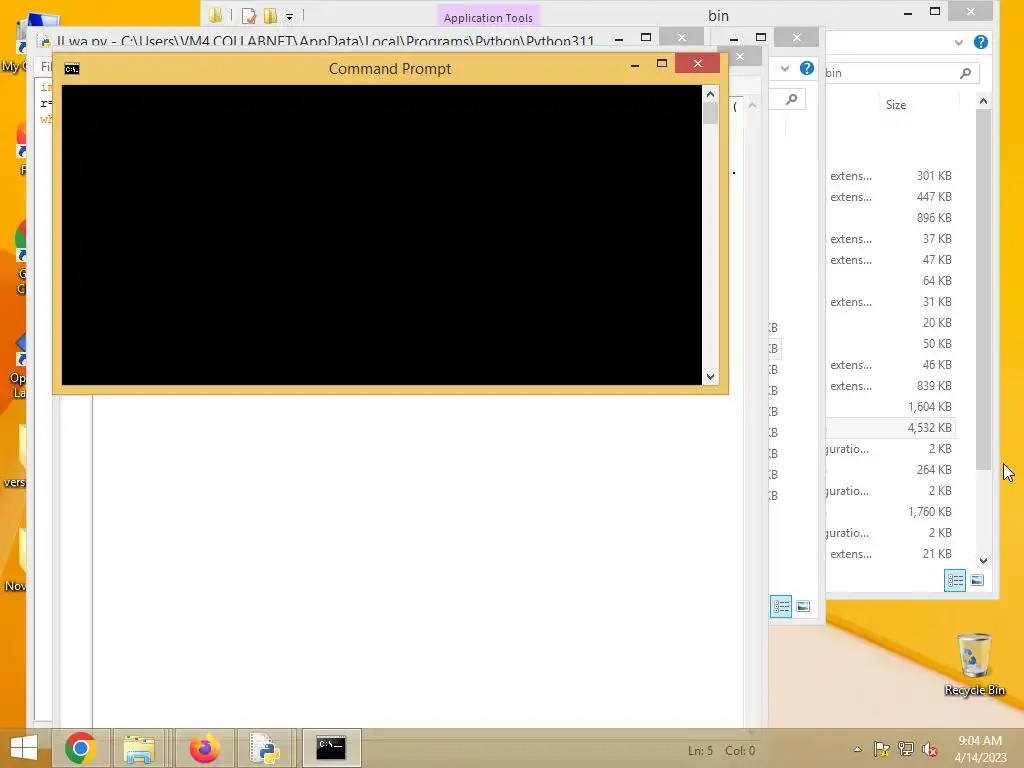
Task: Open the Windows Start button
Action: coord(24,748)
